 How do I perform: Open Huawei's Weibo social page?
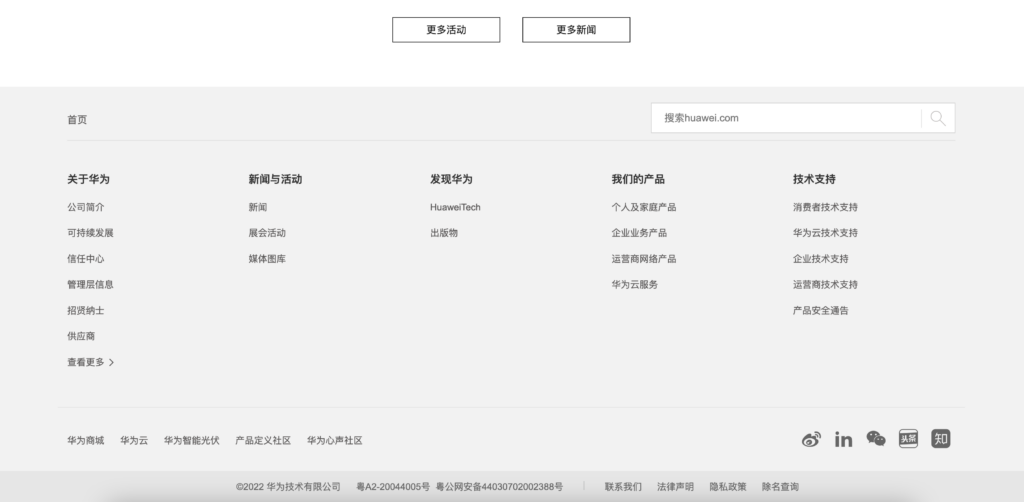811,439
